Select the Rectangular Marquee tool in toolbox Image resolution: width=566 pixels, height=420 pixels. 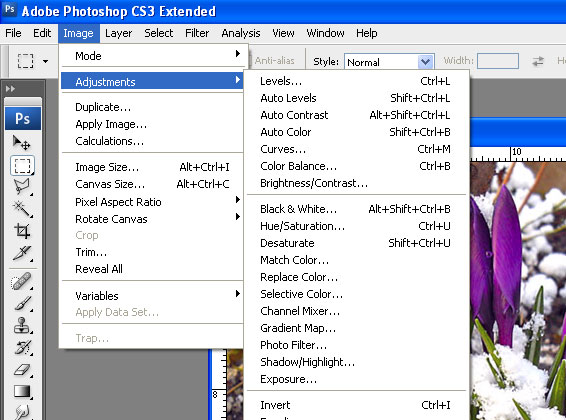click(x=22, y=166)
